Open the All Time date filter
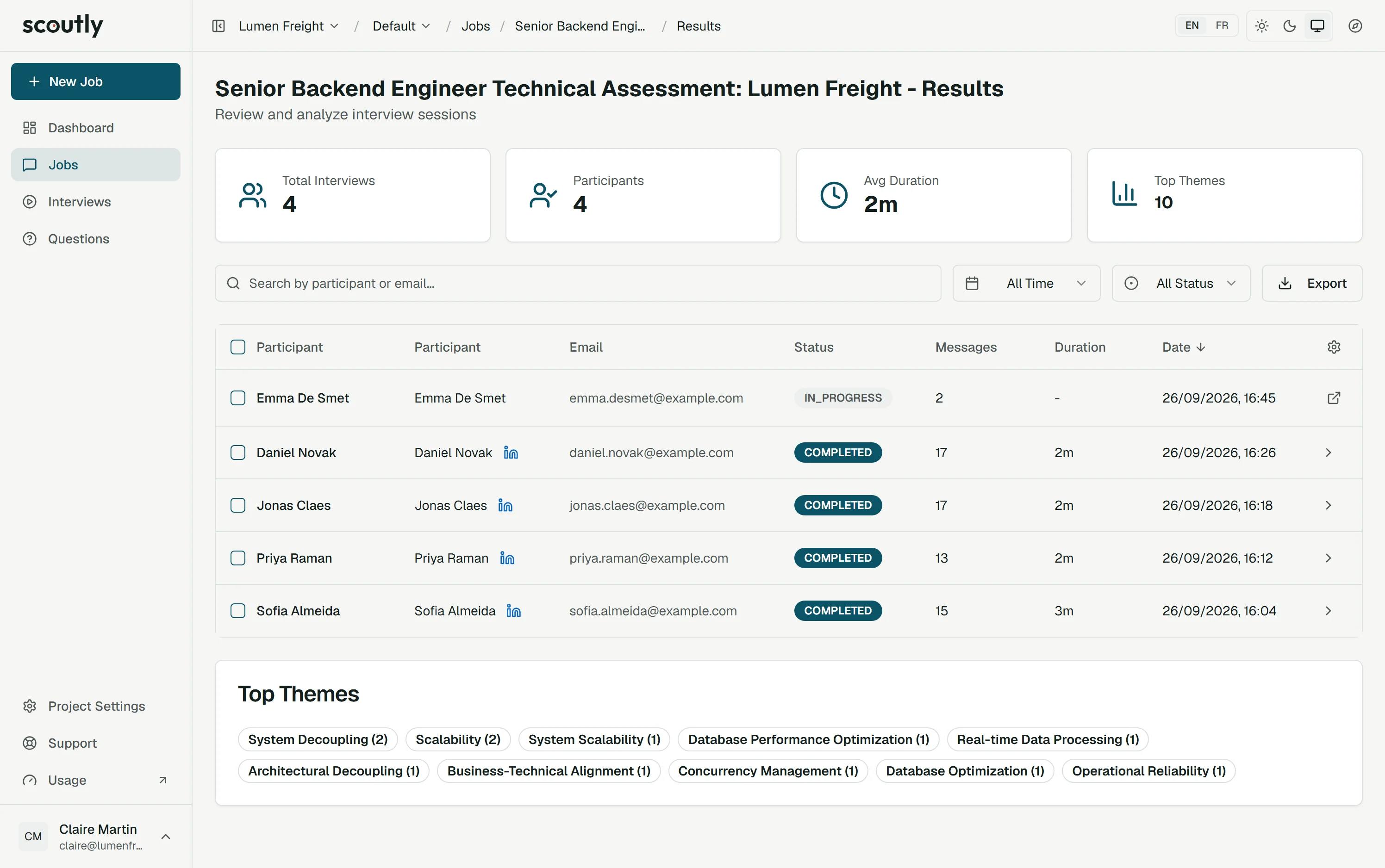1385x868 pixels. tap(1026, 283)
